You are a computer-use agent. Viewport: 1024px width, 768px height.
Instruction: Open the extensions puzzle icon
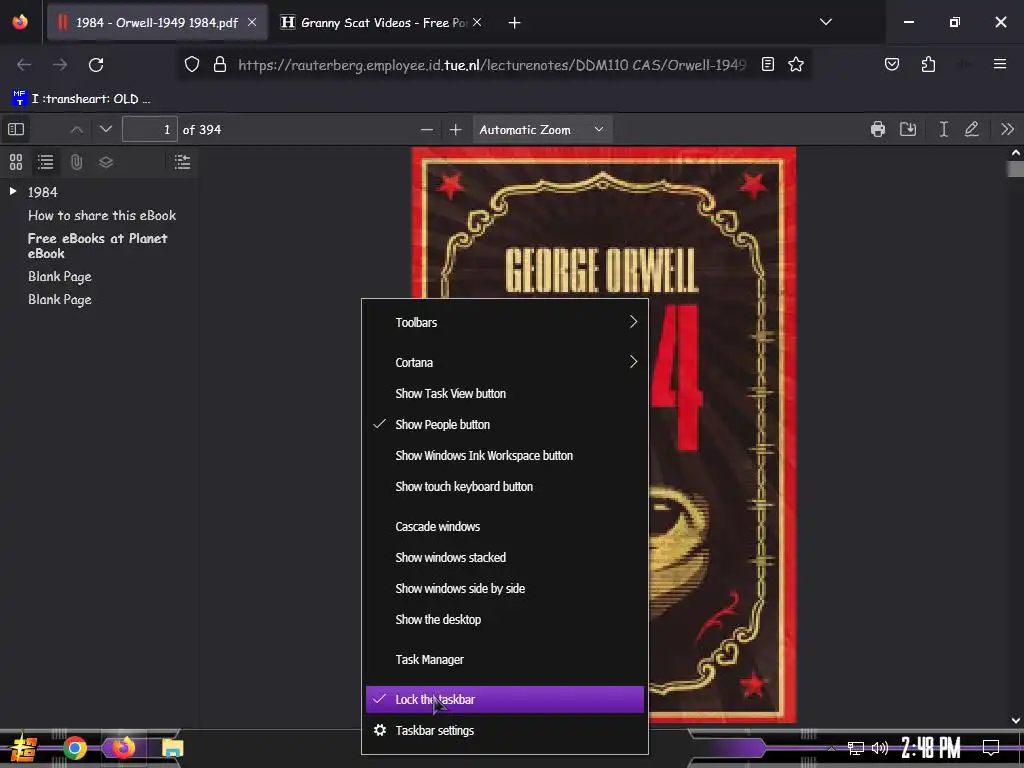tap(928, 65)
